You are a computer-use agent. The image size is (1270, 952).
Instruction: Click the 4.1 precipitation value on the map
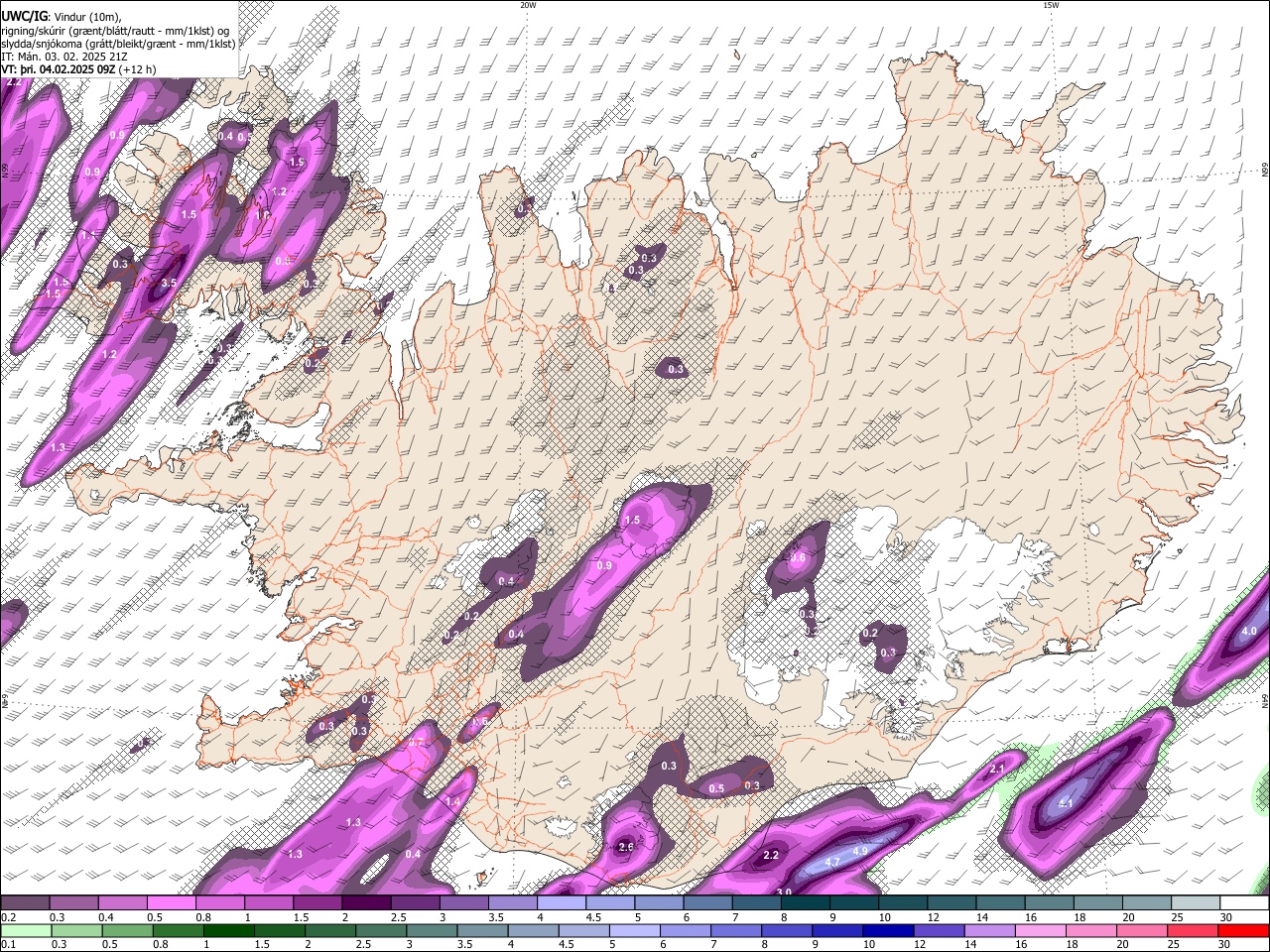(x=1067, y=803)
